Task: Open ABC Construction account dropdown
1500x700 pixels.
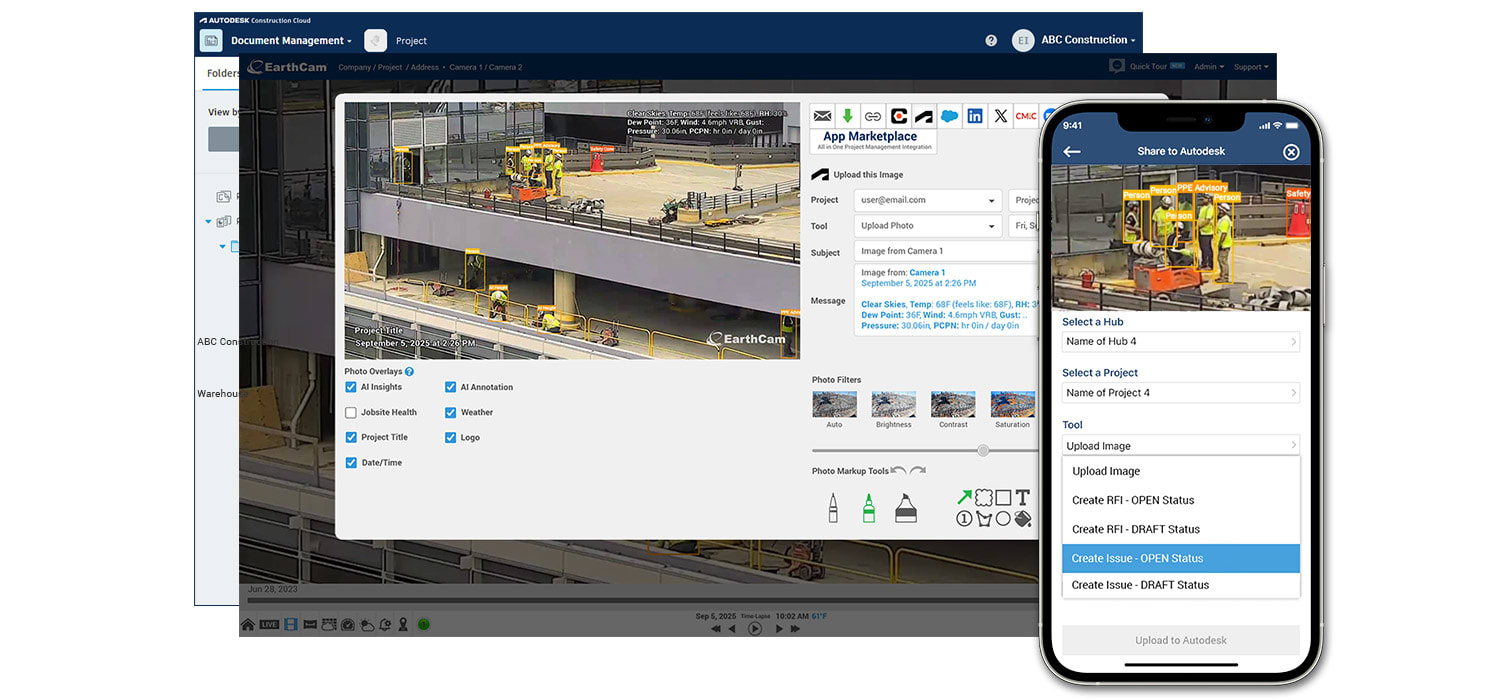Action: (x=1088, y=40)
